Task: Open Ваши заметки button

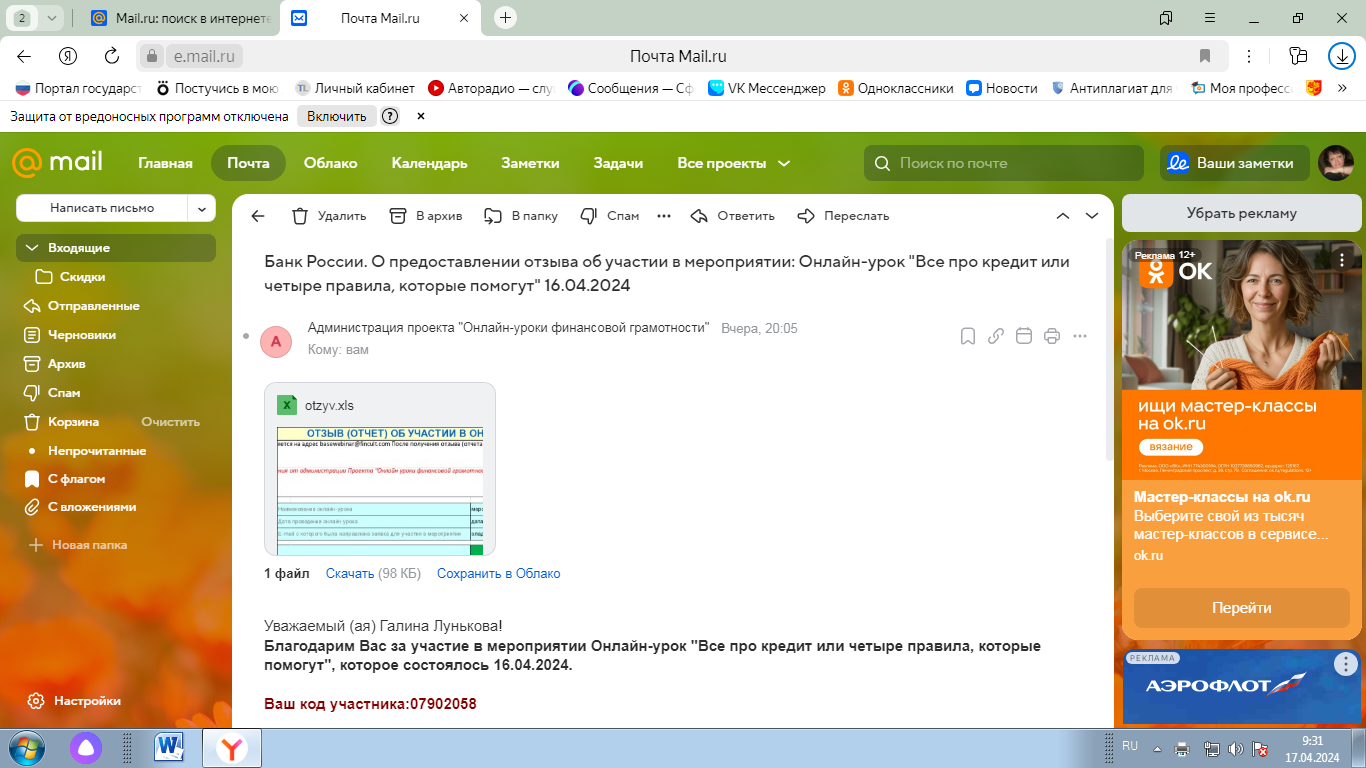Action: click(1235, 163)
